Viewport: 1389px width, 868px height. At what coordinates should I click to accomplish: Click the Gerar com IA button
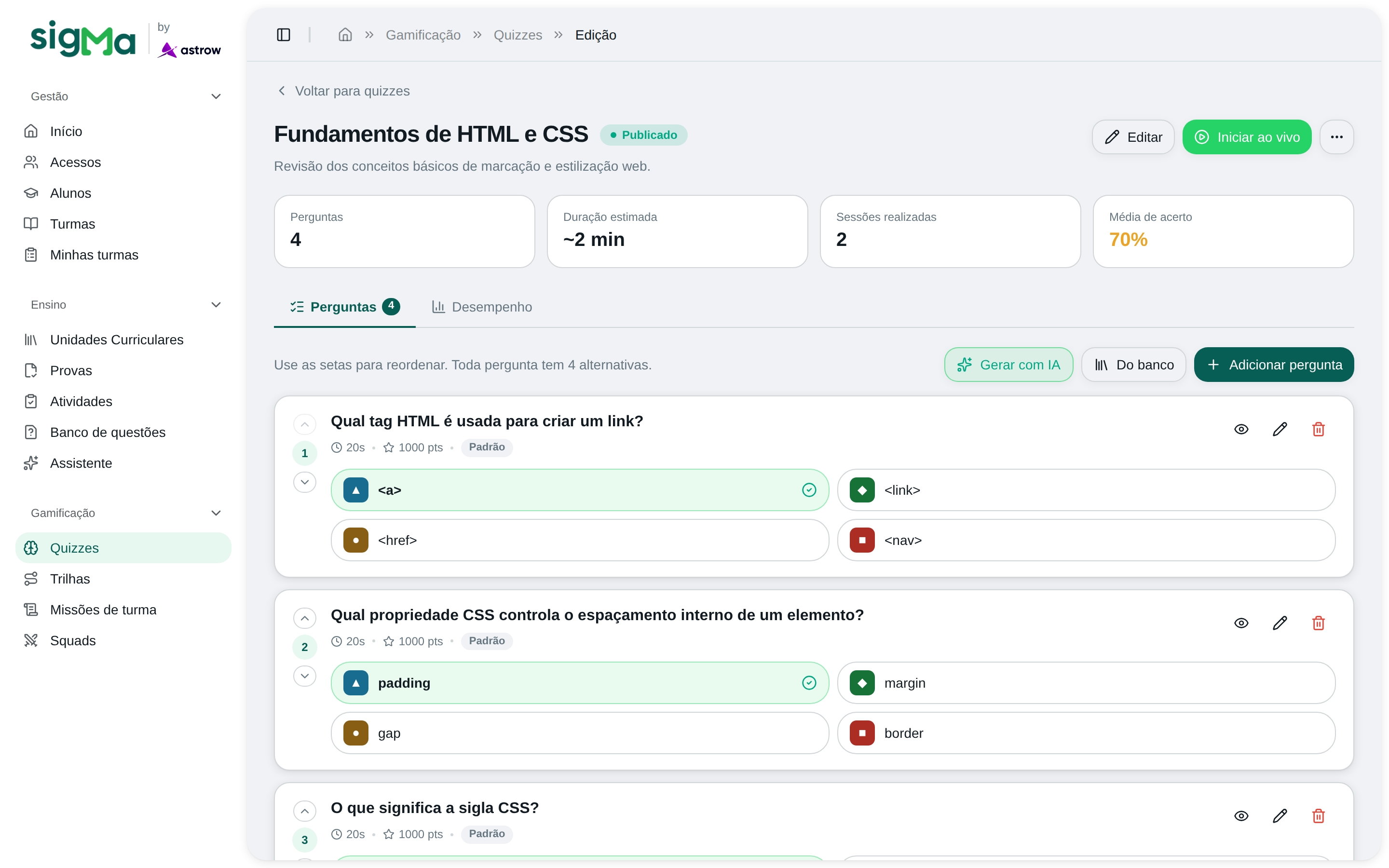tap(1008, 365)
